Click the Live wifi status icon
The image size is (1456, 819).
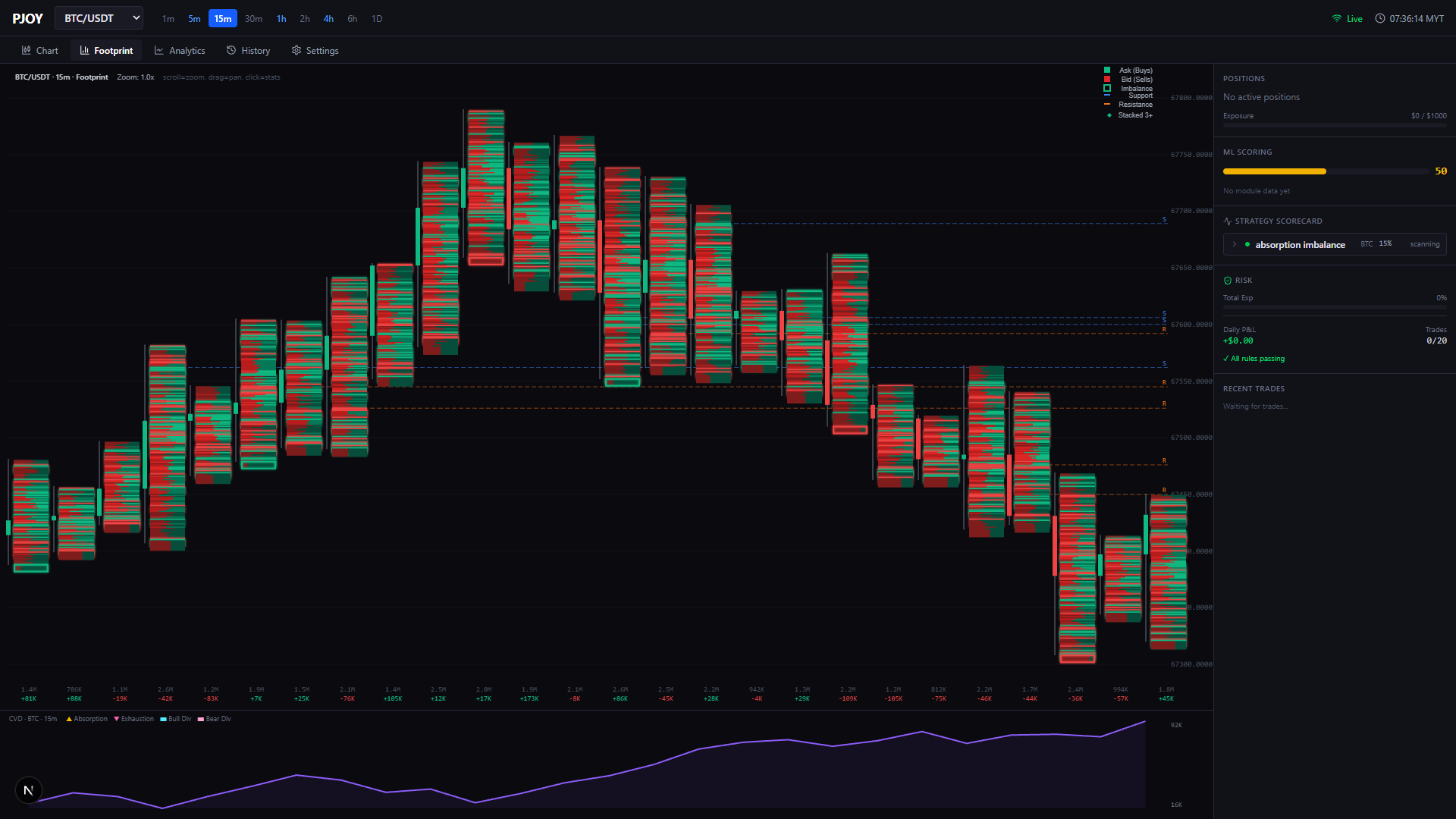1337,19
